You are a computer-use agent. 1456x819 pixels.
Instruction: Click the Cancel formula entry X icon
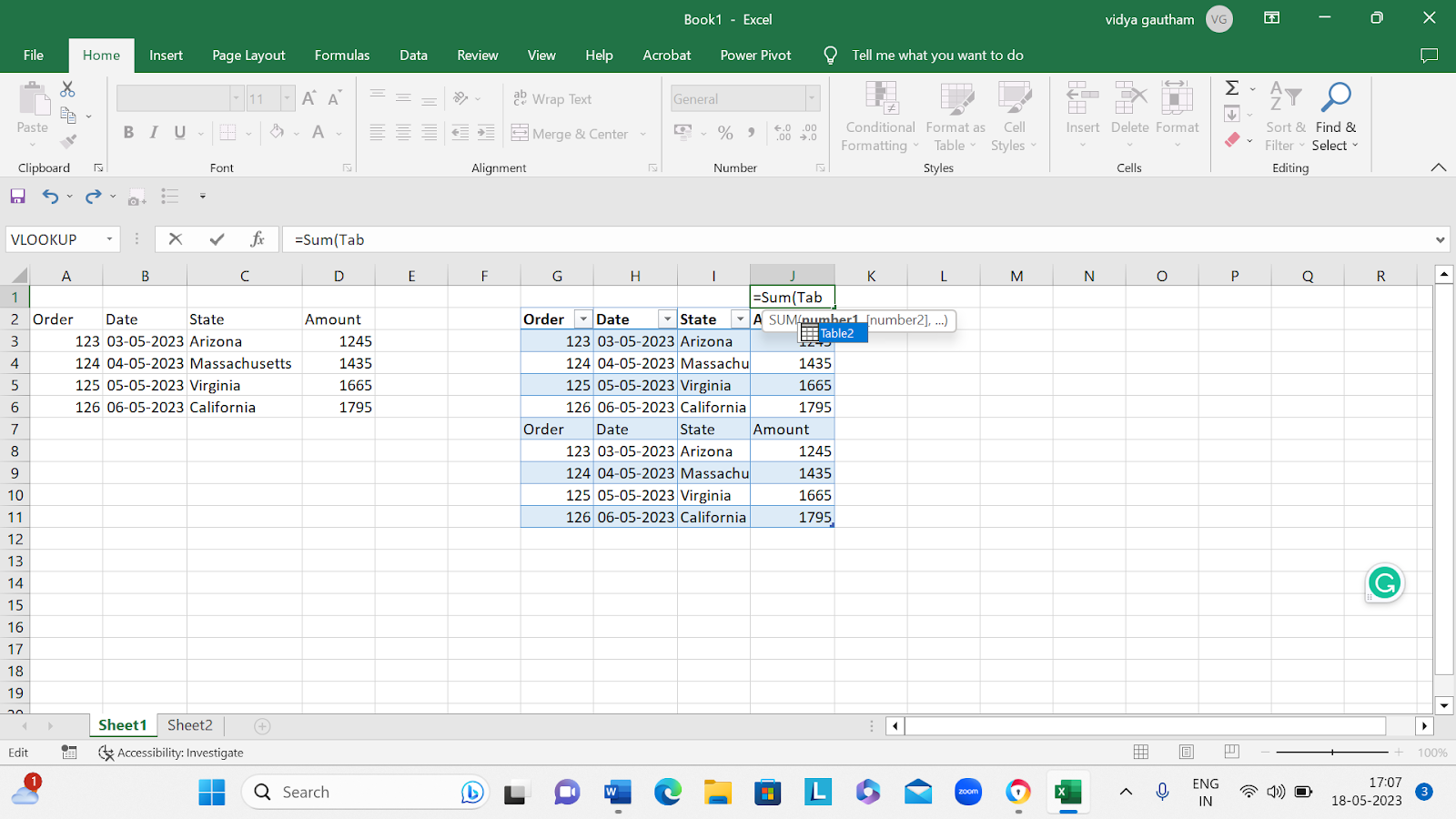[176, 239]
